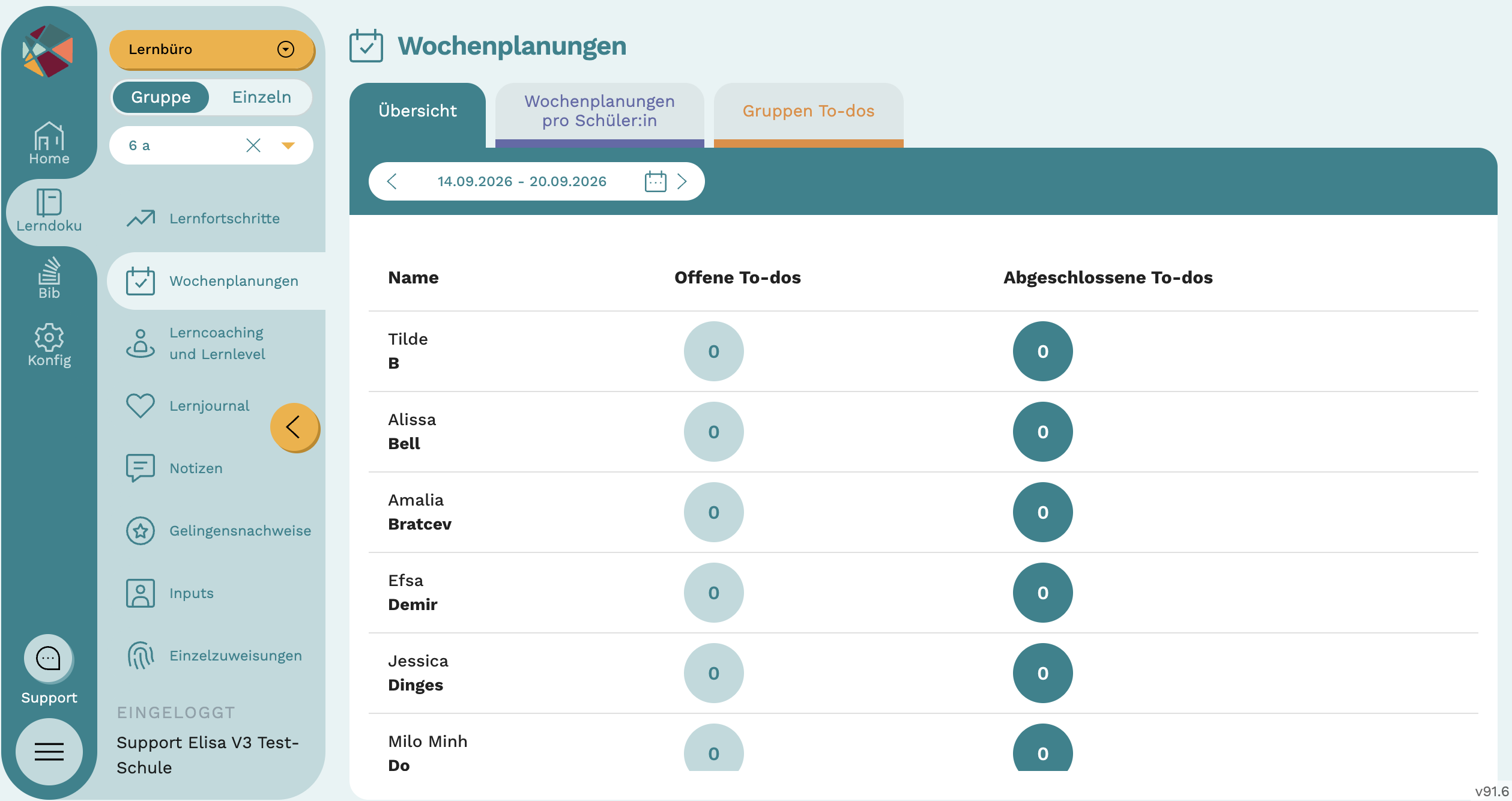Viewport: 1512px width, 801px height.
Task: Click Tilde B open to-dos count
Action: [713, 351]
